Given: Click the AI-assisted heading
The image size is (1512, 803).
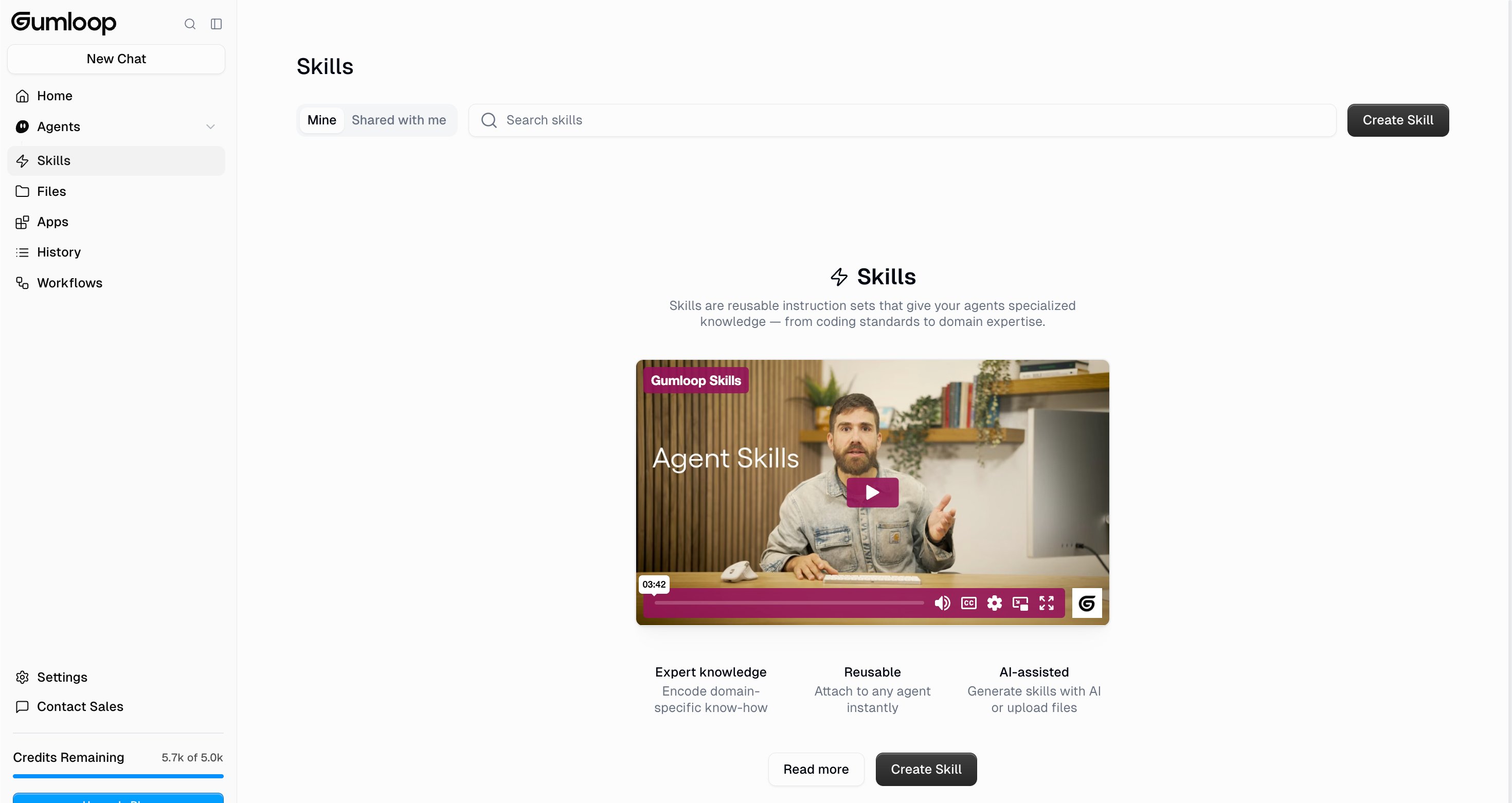Looking at the screenshot, I should tap(1034, 672).
